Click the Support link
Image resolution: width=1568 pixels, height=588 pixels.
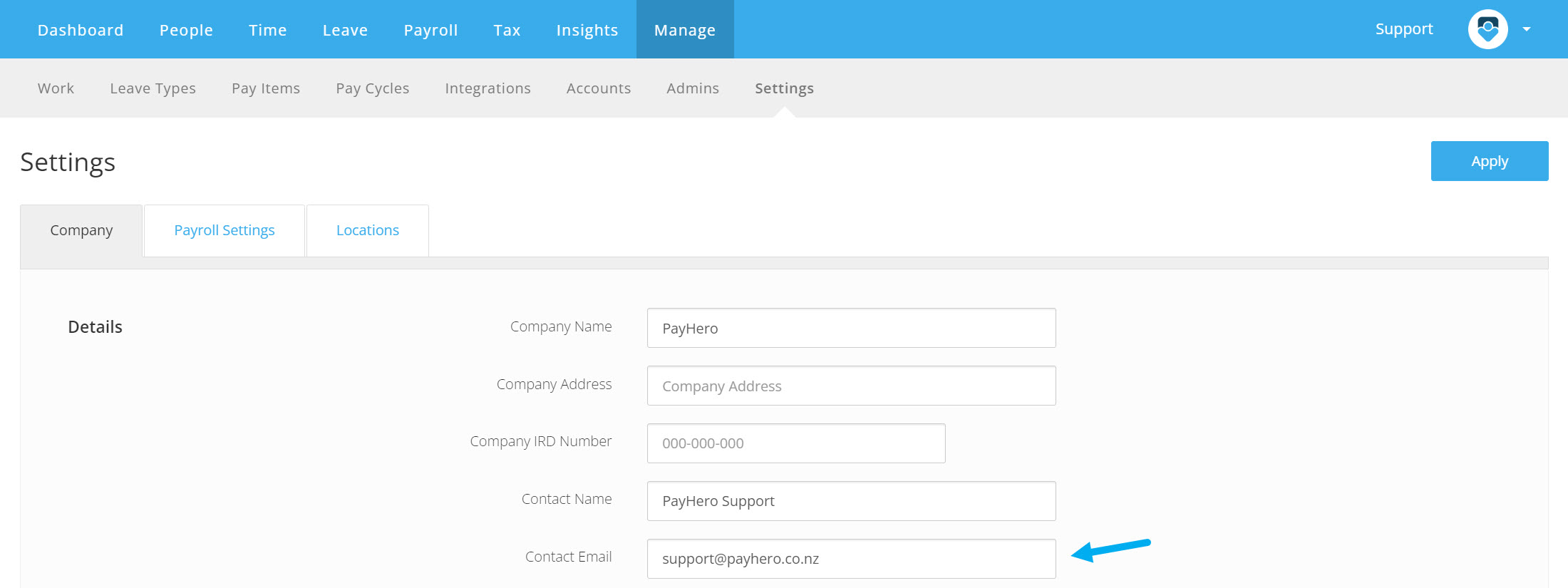pos(1404,29)
